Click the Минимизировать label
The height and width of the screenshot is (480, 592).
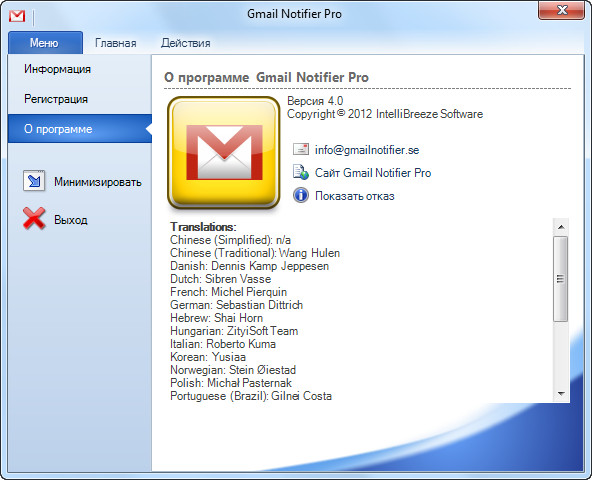pos(98,182)
